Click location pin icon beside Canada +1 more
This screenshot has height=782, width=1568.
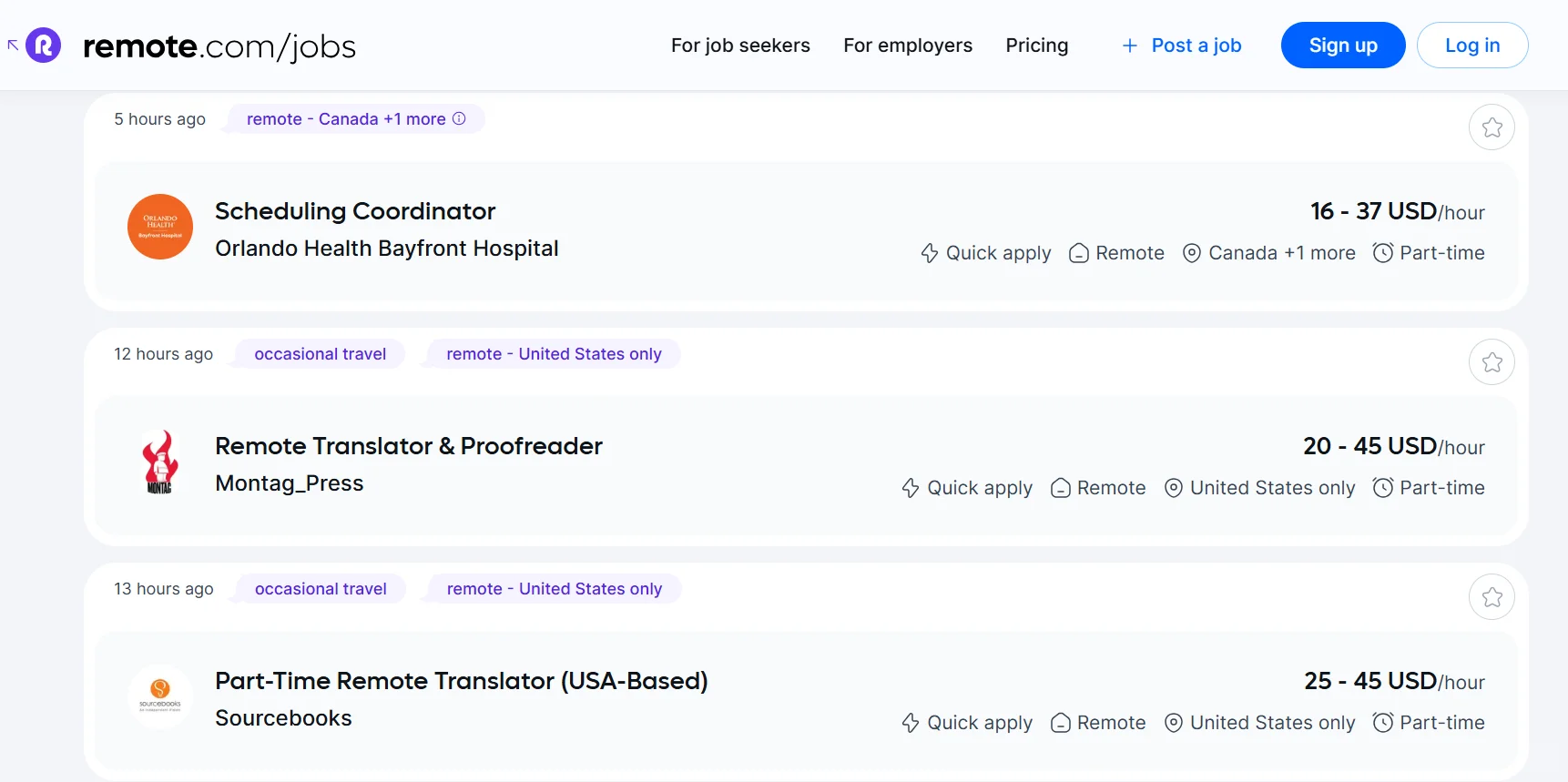(x=1192, y=253)
